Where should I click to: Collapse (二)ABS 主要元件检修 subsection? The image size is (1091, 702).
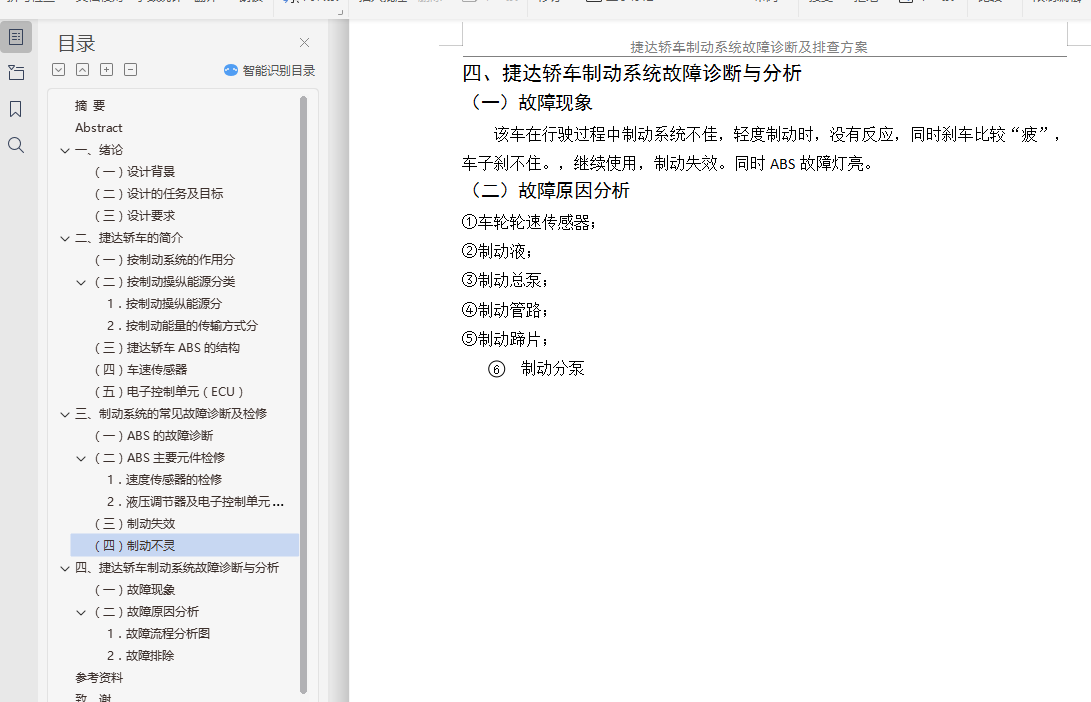81,458
